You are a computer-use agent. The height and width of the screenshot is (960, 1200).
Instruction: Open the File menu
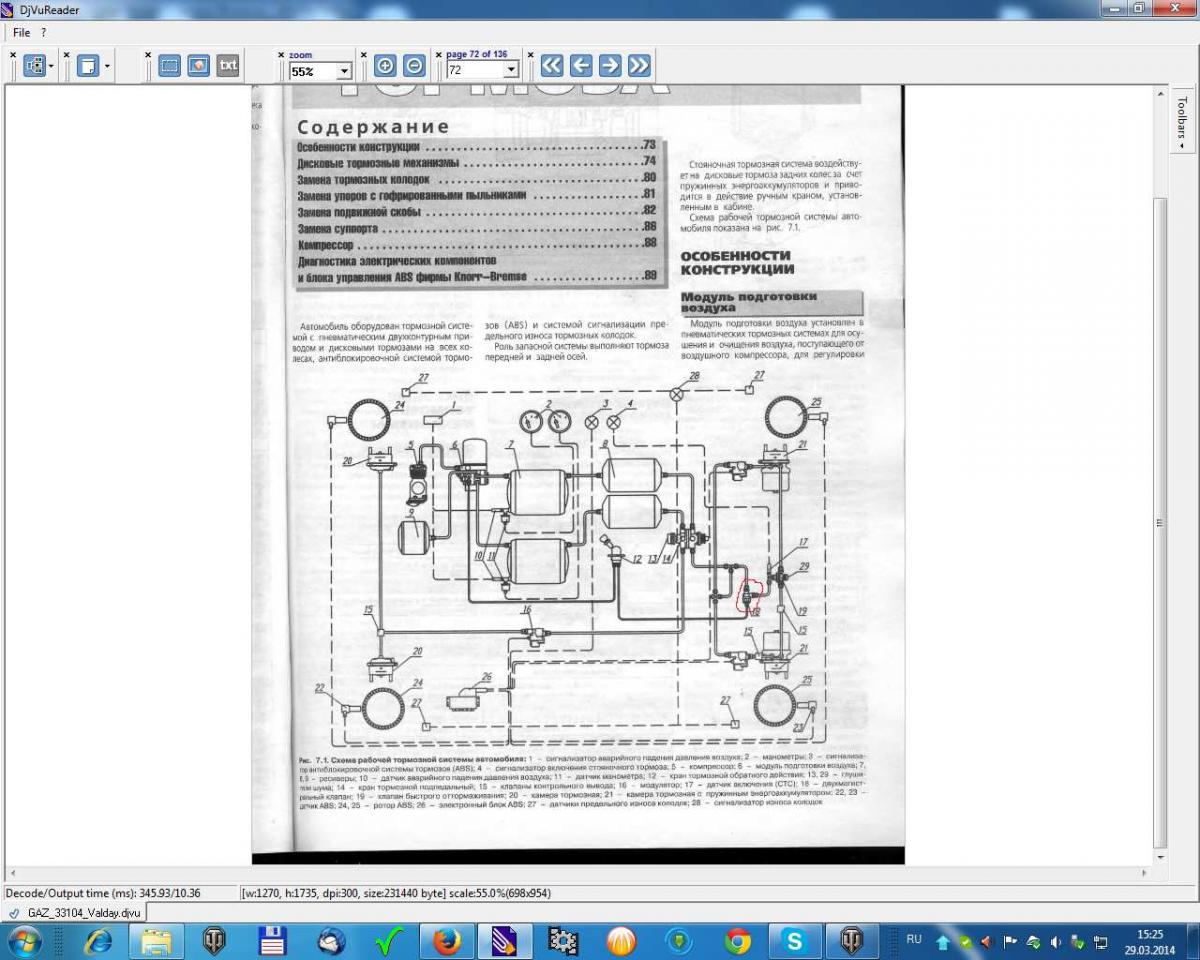tap(21, 32)
